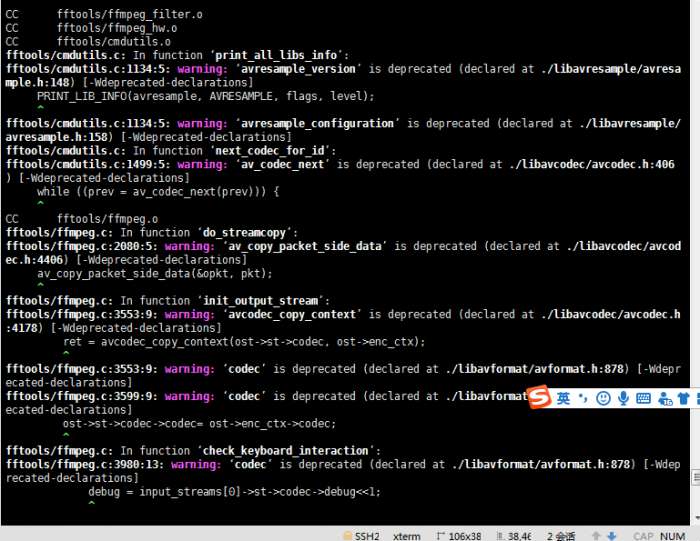Image resolution: width=700 pixels, height=541 pixels.
Task: Click the terminal vertical scrollbar thumb
Action: coord(696,477)
